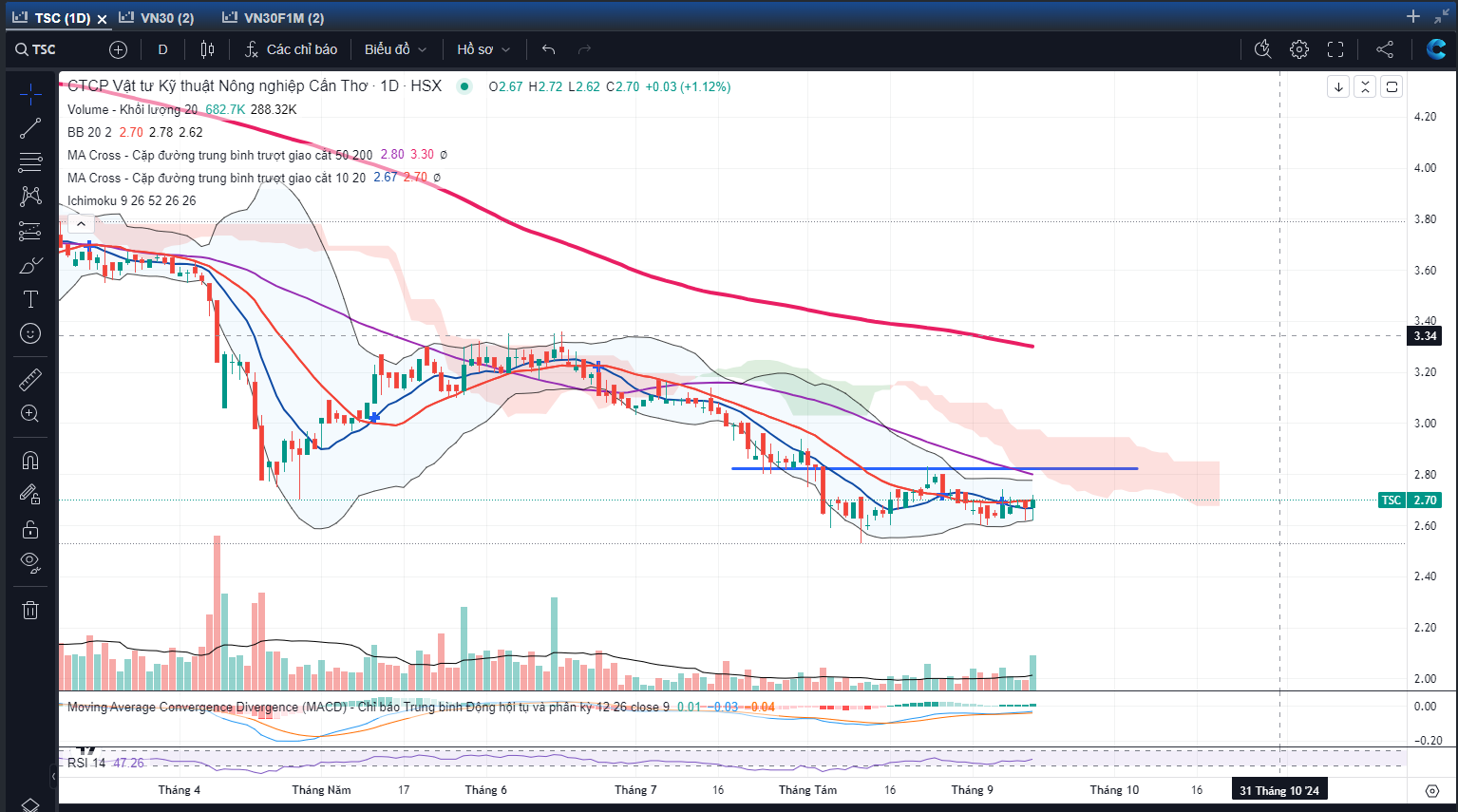Collapse the main chart pane
Image resolution: width=1458 pixels, height=812 pixels.
click(1365, 86)
